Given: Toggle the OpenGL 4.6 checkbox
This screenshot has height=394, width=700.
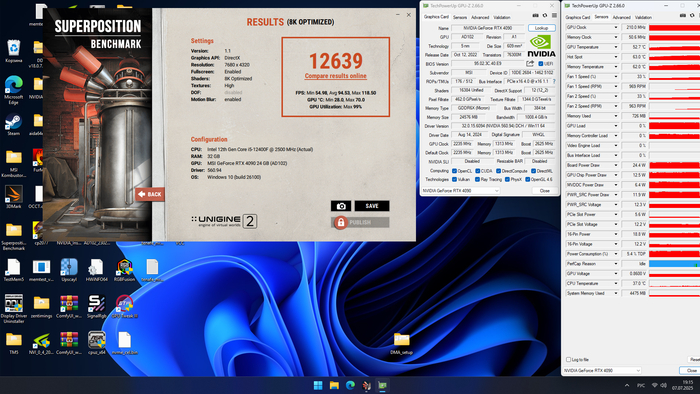Looking at the screenshot, I should tap(528, 179).
